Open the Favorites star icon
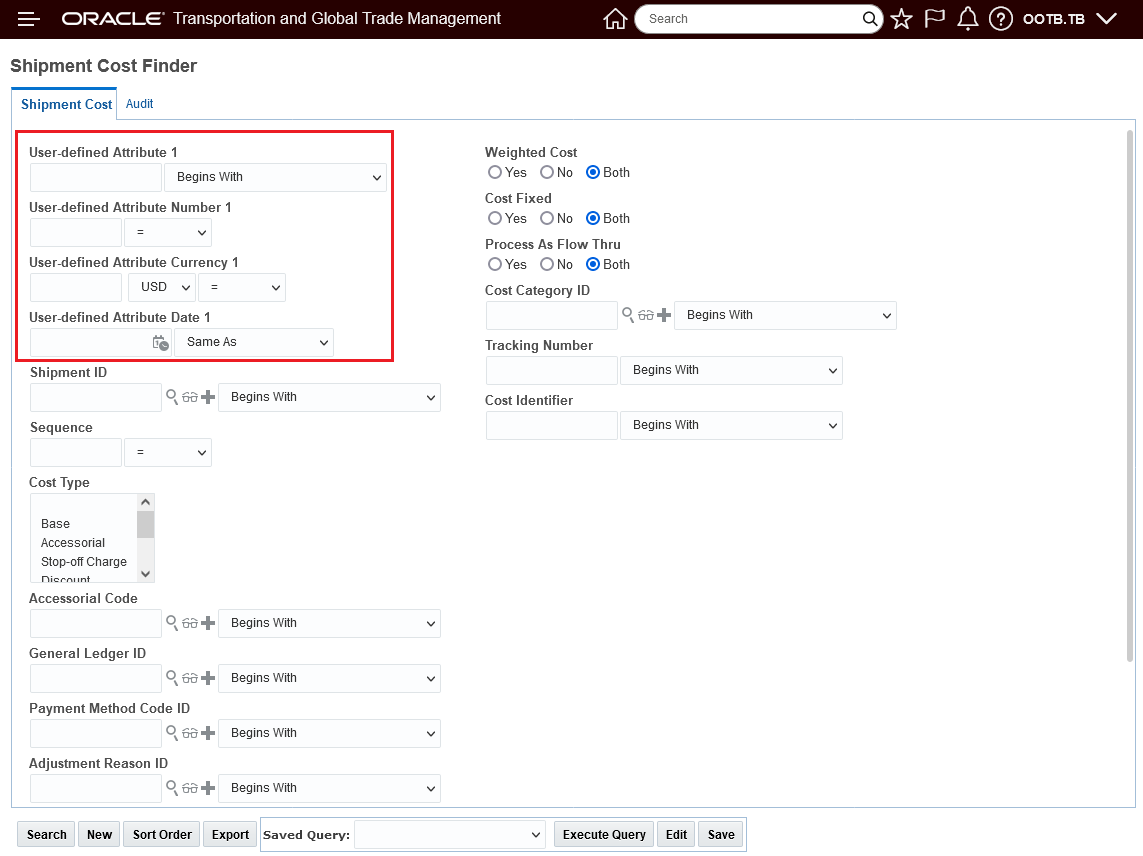Image resolution: width=1143 pixels, height=856 pixels. [901, 19]
